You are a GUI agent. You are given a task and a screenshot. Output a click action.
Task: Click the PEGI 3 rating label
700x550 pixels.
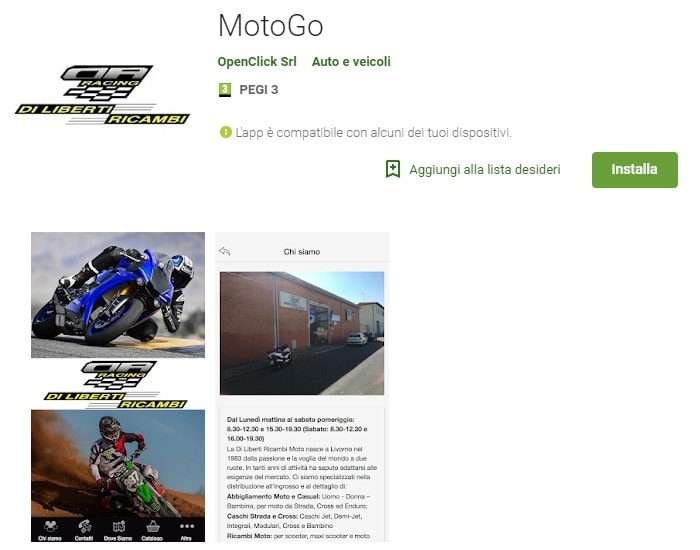[x=258, y=90]
